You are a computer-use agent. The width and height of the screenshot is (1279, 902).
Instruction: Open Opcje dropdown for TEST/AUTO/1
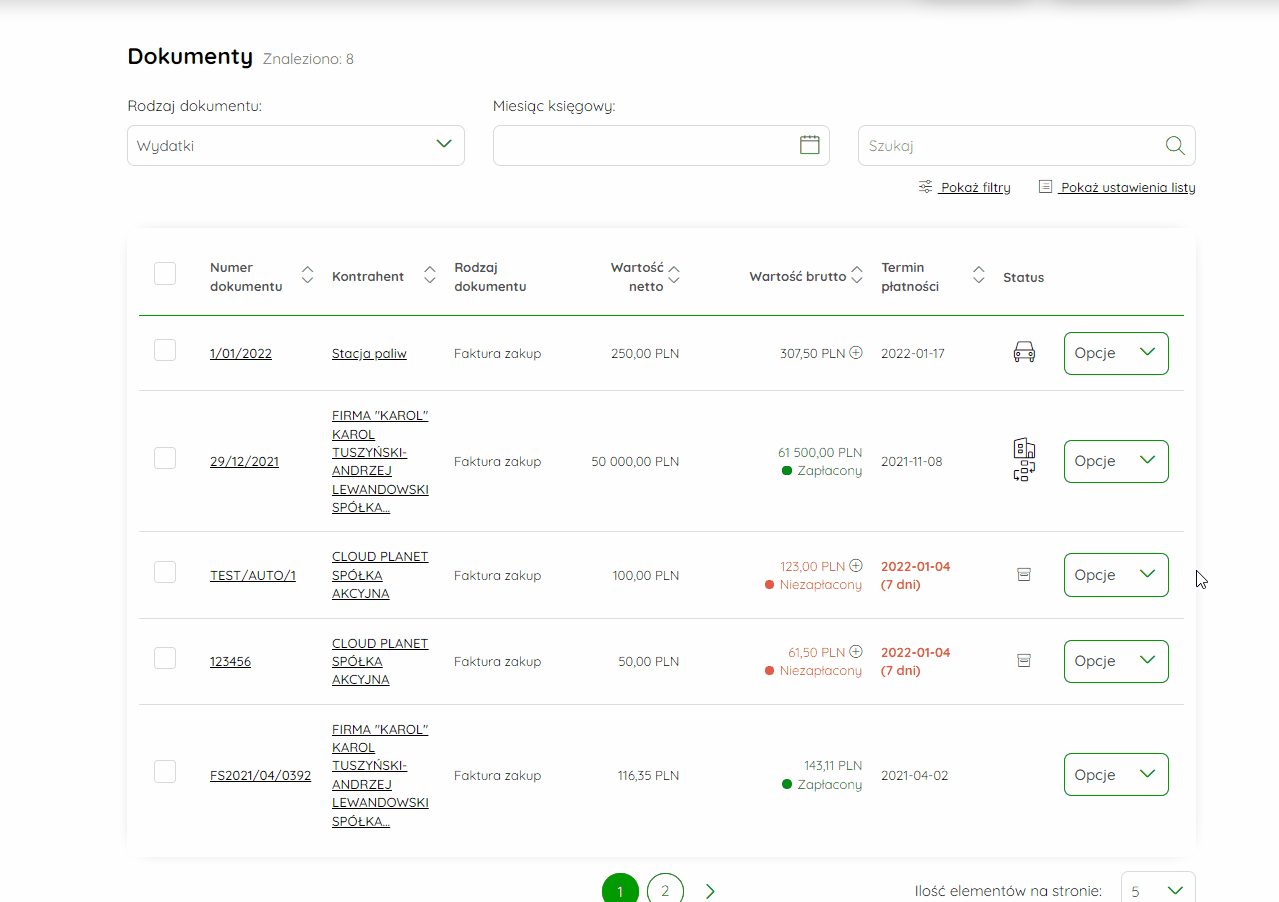tap(1116, 575)
